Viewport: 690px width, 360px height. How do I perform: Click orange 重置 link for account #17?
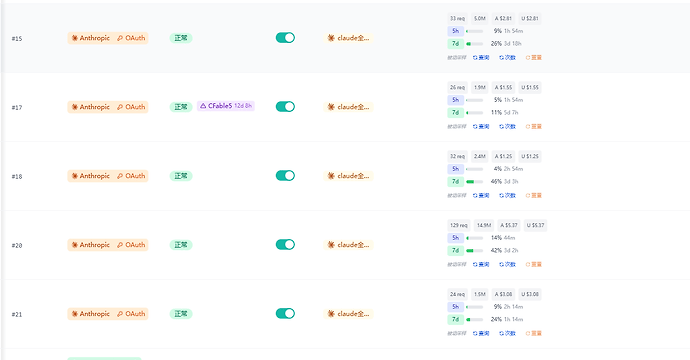[534, 127]
